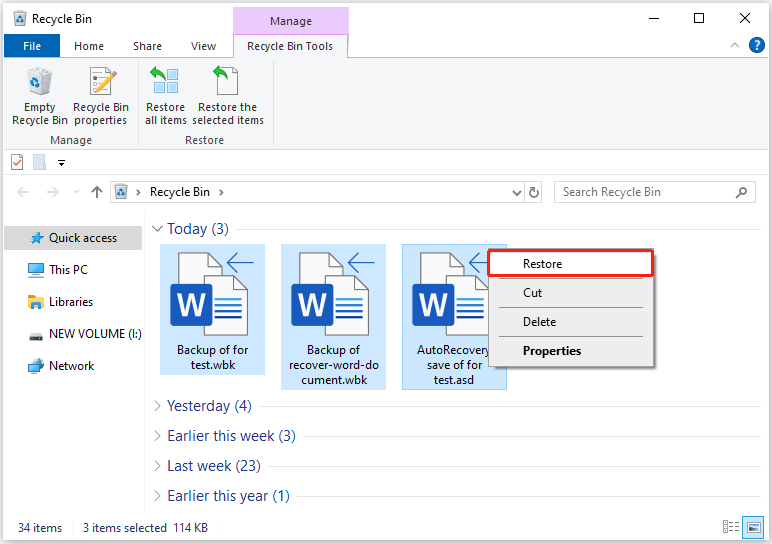Open Recycle Bin properties

[x=101, y=97]
